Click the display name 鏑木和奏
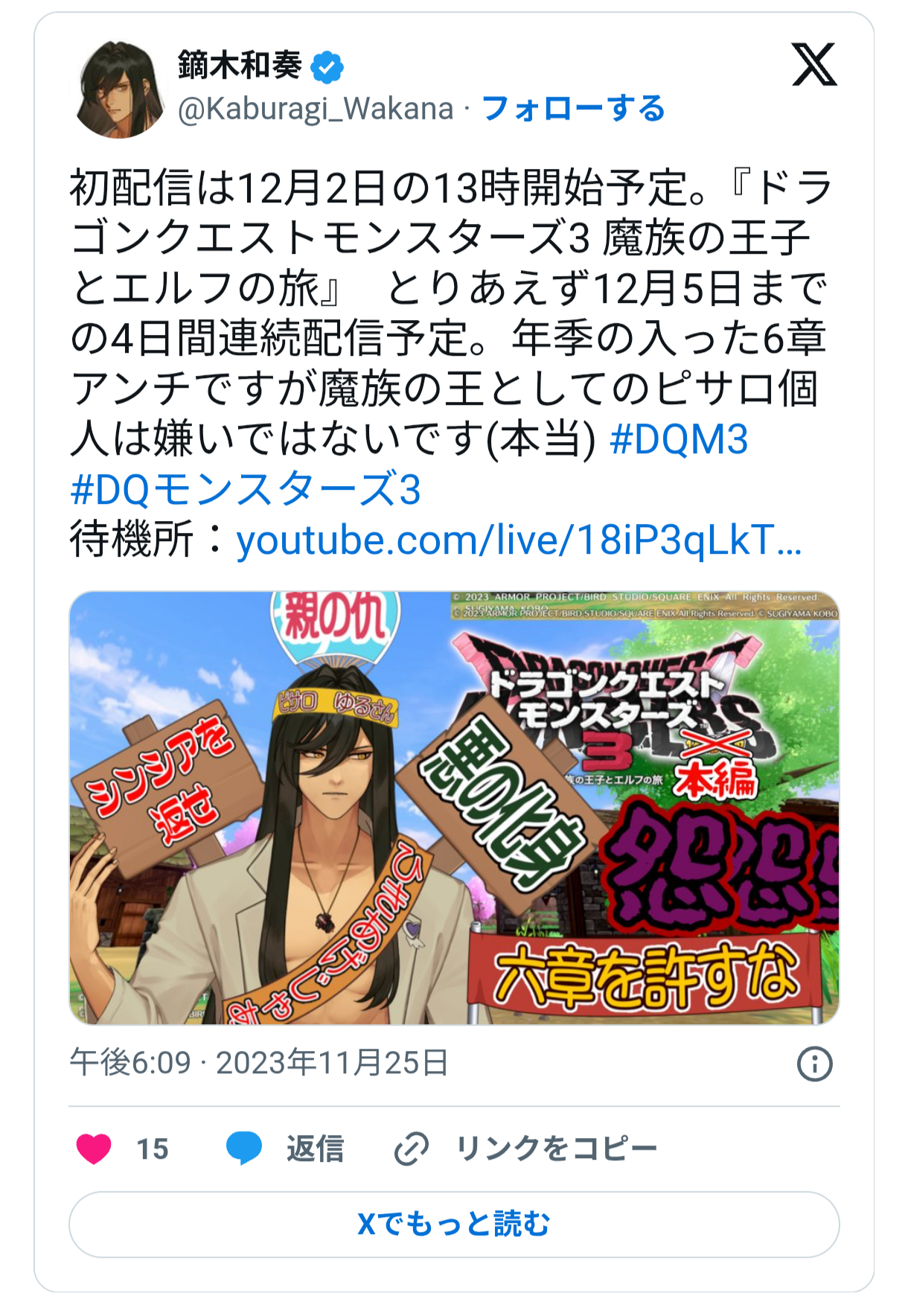The width and height of the screenshot is (908, 1316). pos(240,66)
